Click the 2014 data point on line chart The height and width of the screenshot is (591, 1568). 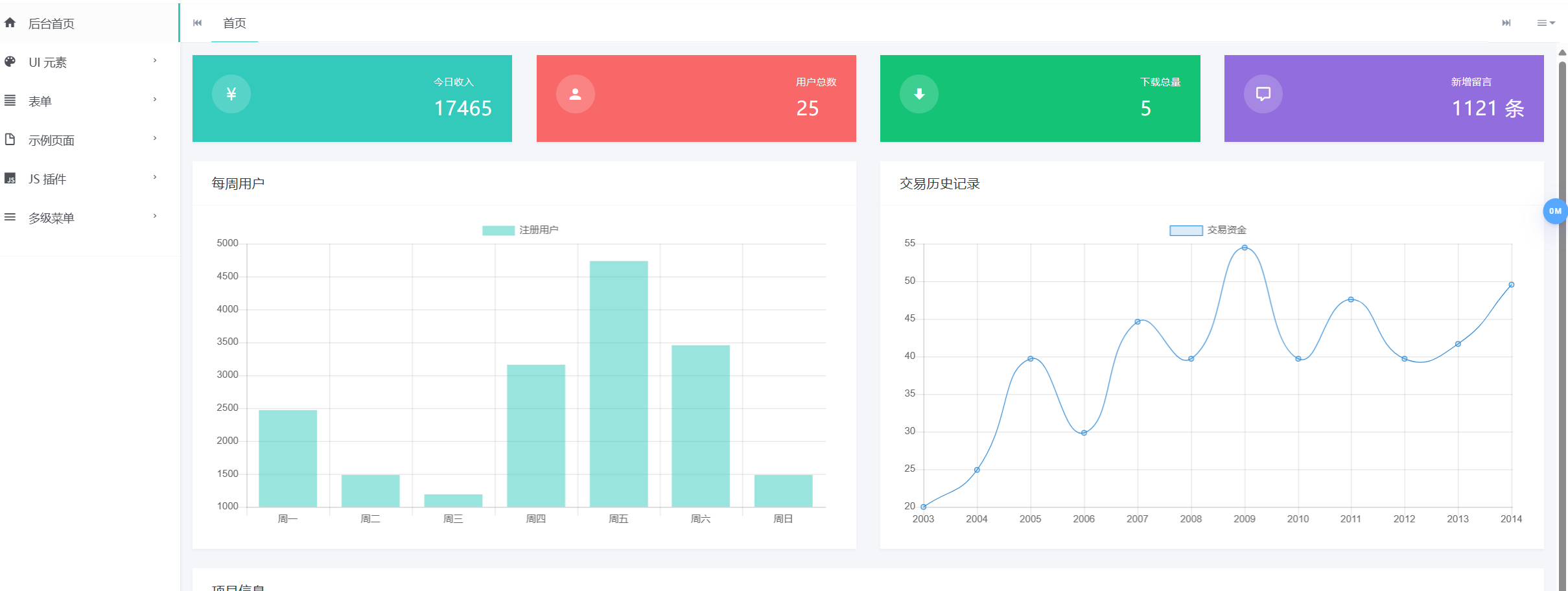click(x=1512, y=284)
